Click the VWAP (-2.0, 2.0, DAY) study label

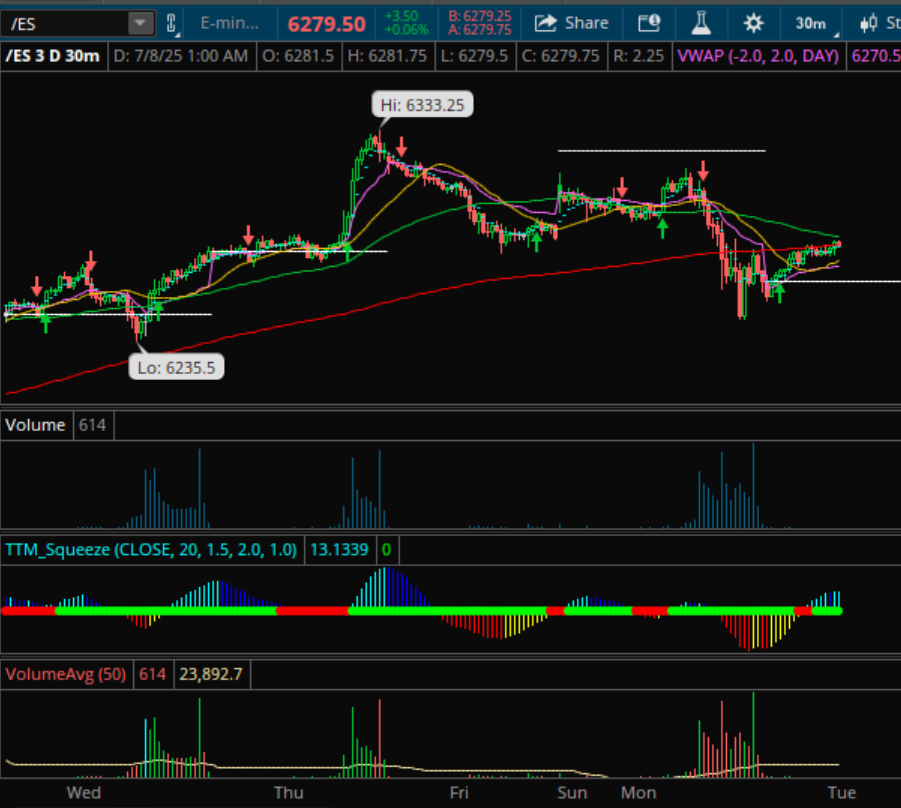point(758,56)
